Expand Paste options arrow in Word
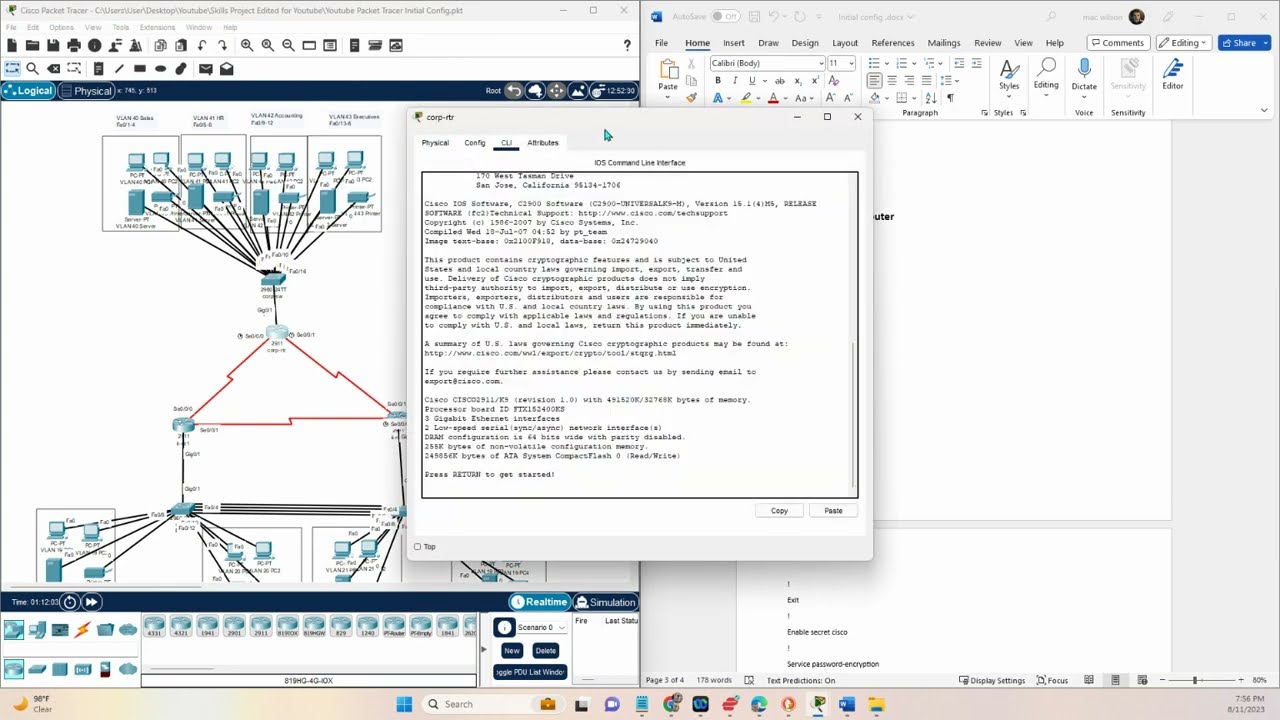The width and height of the screenshot is (1280, 720). pyautogui.click(x=668, y=96)
